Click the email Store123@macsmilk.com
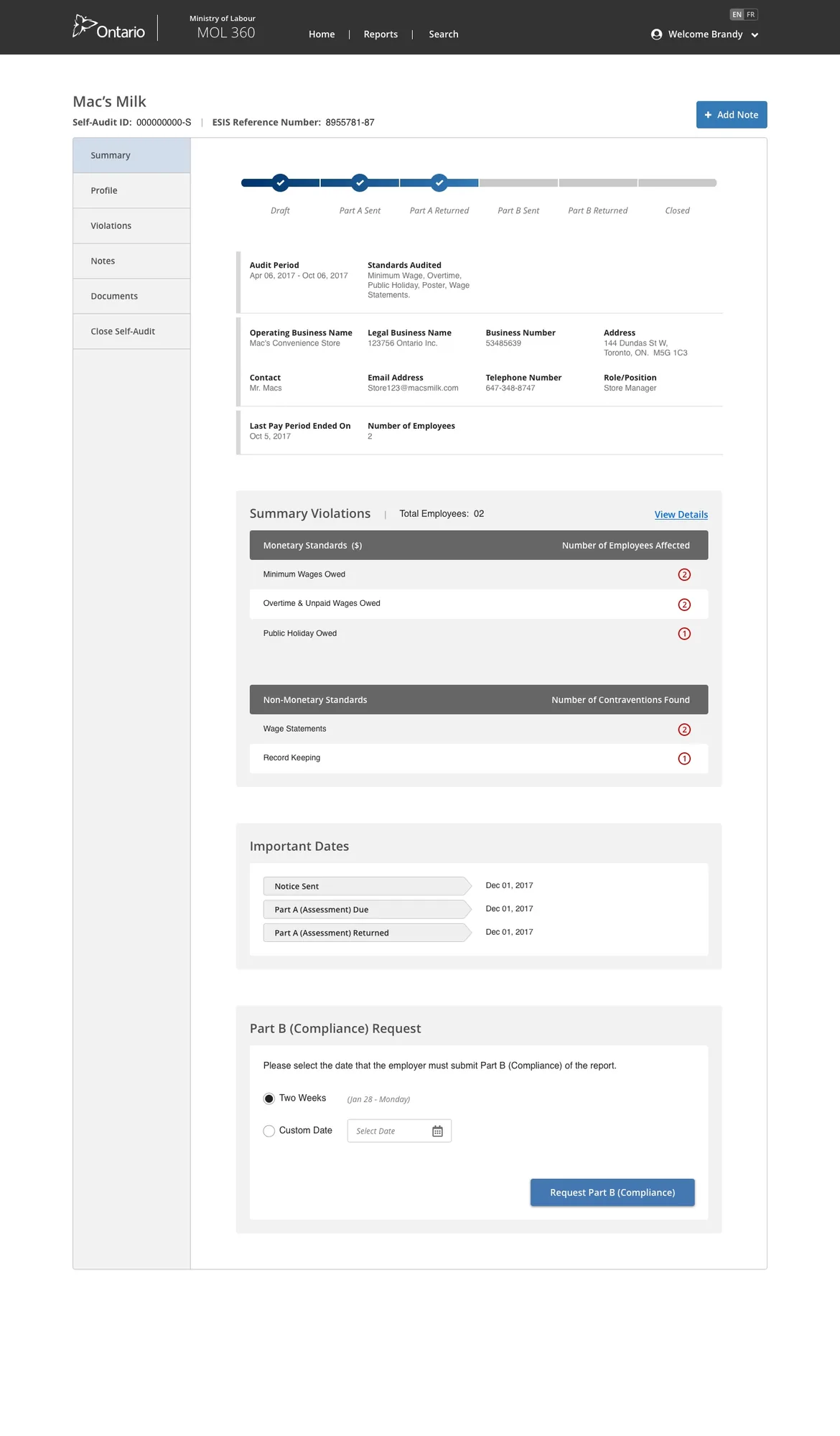Image resolution: width=840 pixels, height=1436 pixels. click(413, 388)
